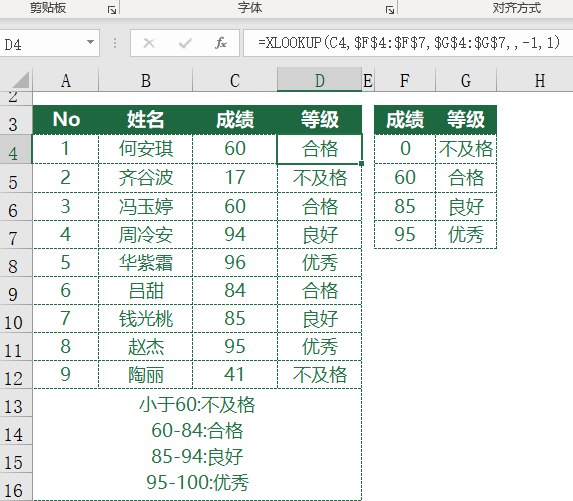
Task: Select column C header
Action: pos(235,80)
